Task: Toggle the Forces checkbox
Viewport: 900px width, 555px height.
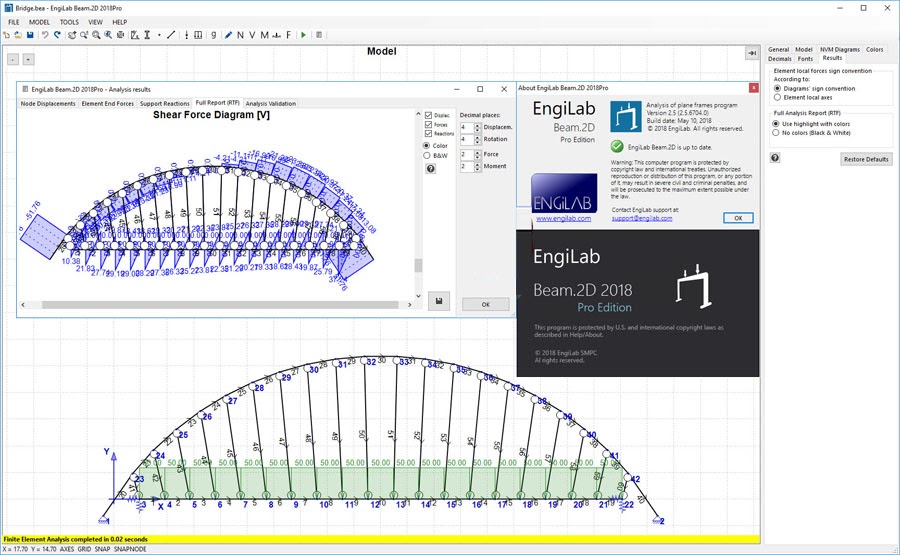Action: coord(428,125)
